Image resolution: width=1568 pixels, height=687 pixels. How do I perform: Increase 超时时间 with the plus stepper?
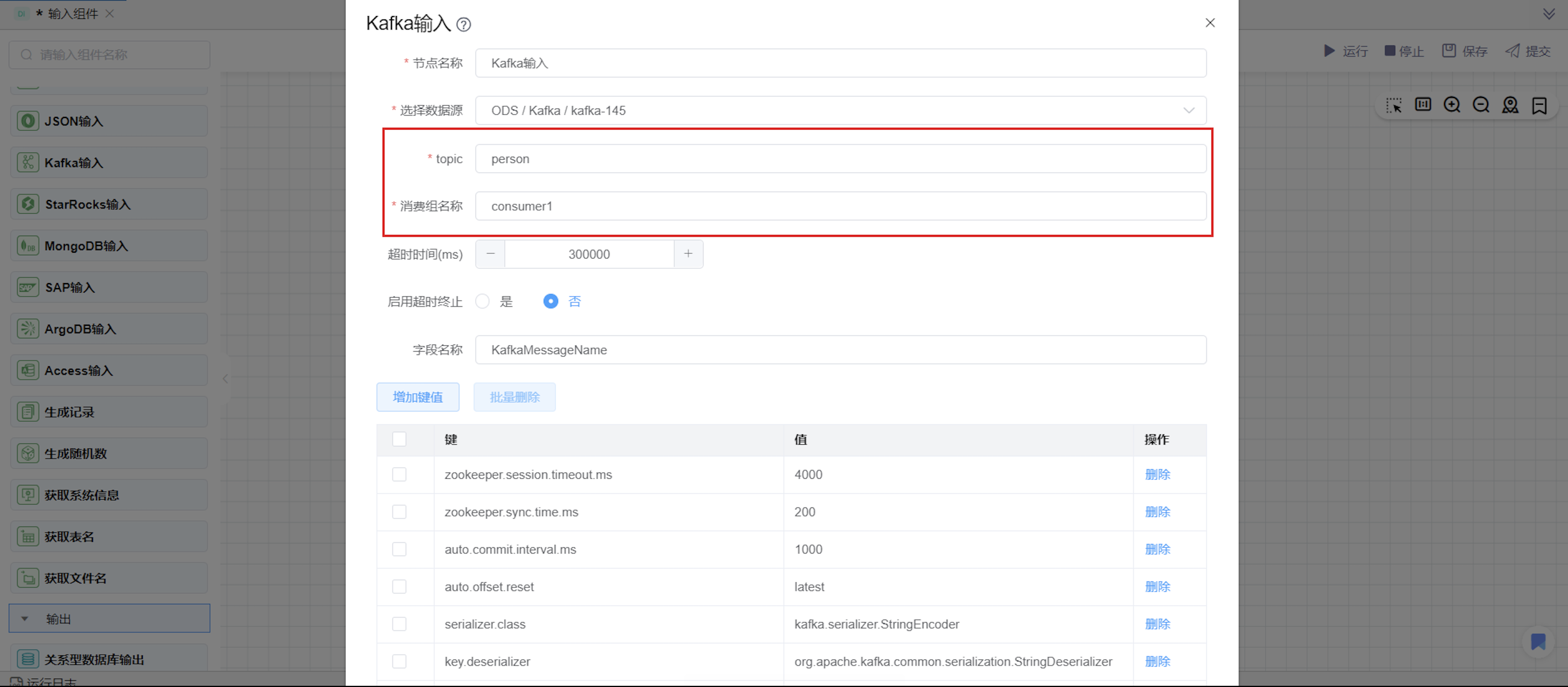click(688, 254)
